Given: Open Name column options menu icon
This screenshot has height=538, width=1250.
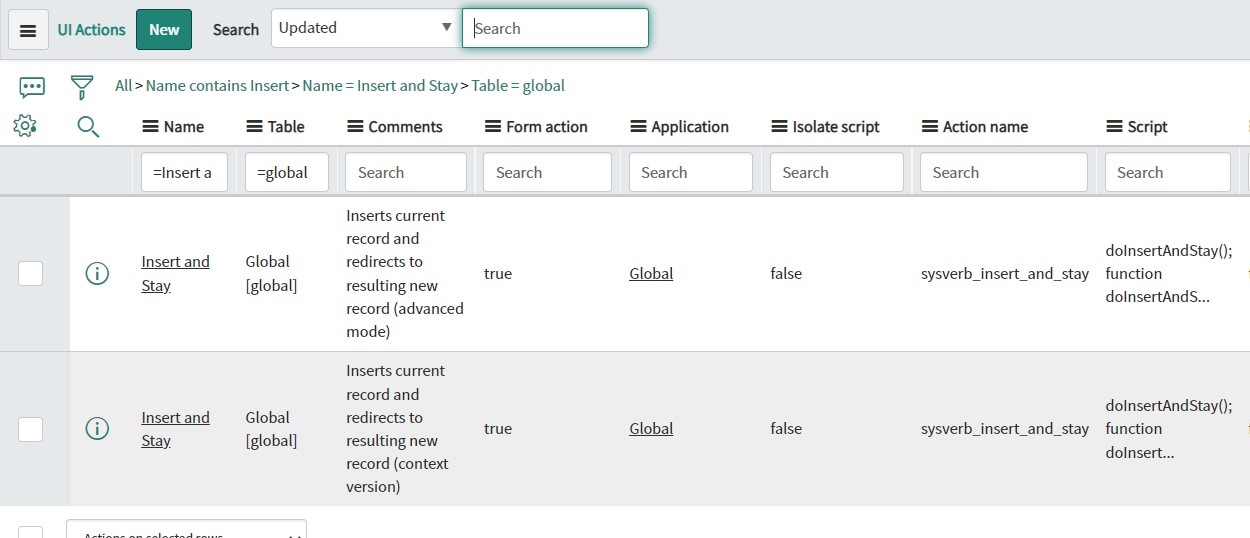Looking at the screenshot, I should coord(151,127).
